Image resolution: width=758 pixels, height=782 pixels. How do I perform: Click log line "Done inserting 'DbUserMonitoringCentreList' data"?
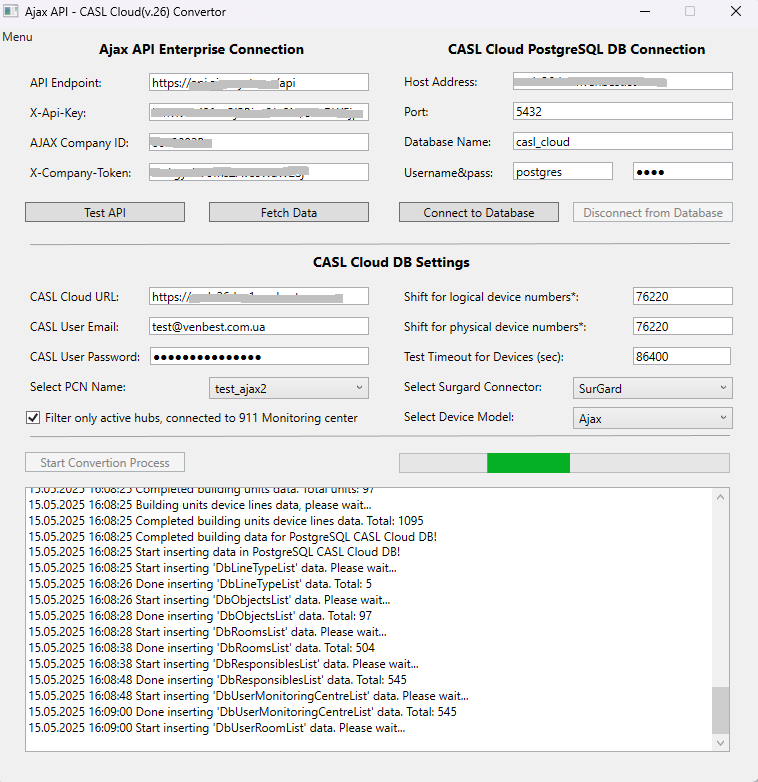(x=242, y=712)
